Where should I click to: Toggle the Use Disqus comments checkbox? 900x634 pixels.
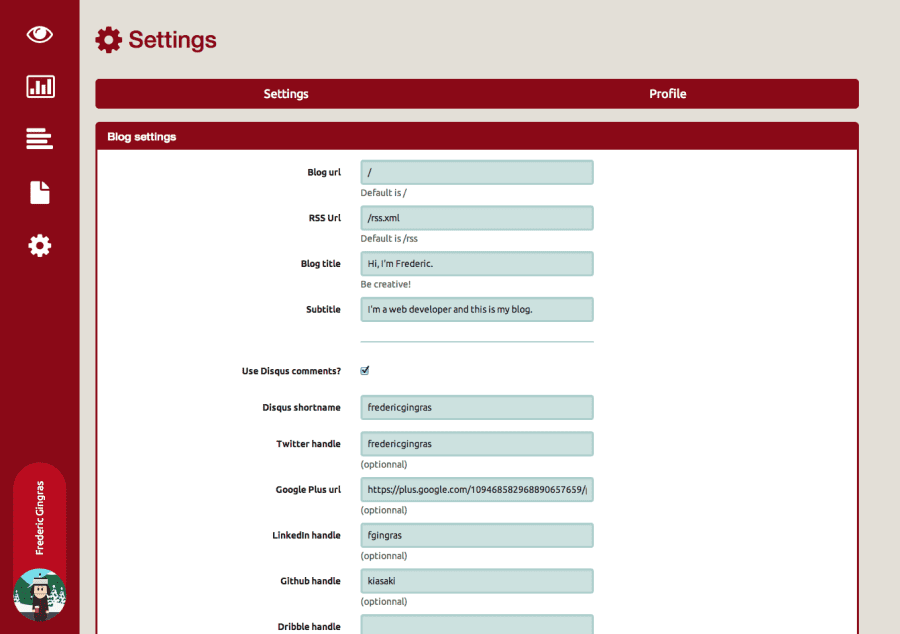365,370
